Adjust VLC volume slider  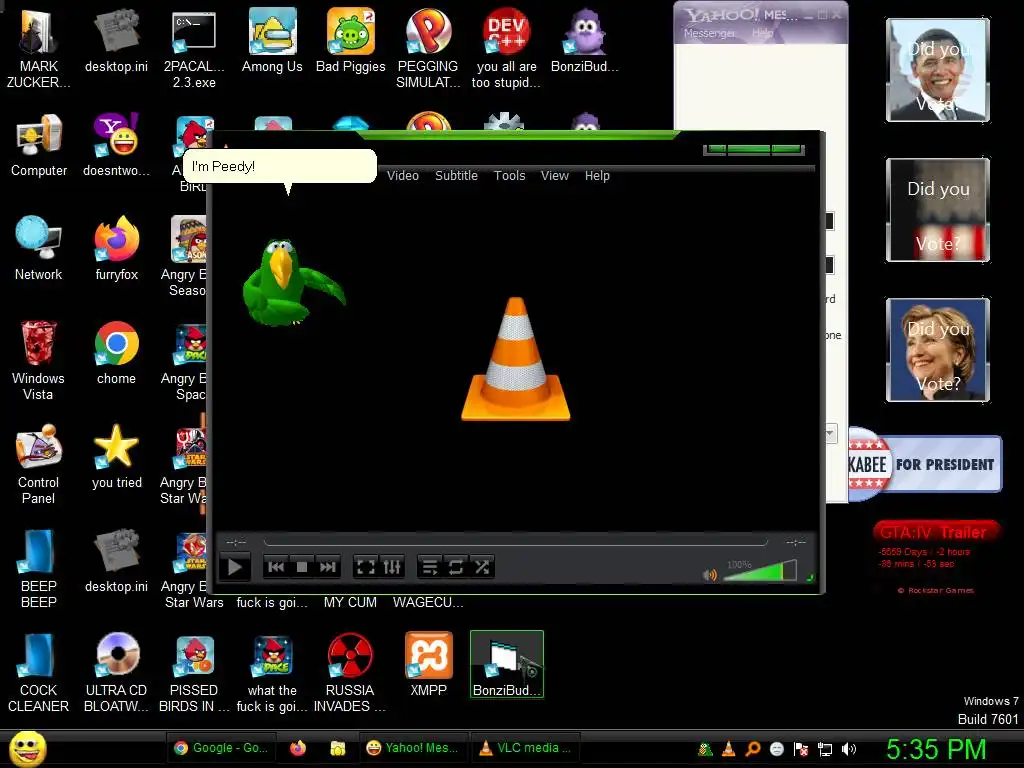760,571
